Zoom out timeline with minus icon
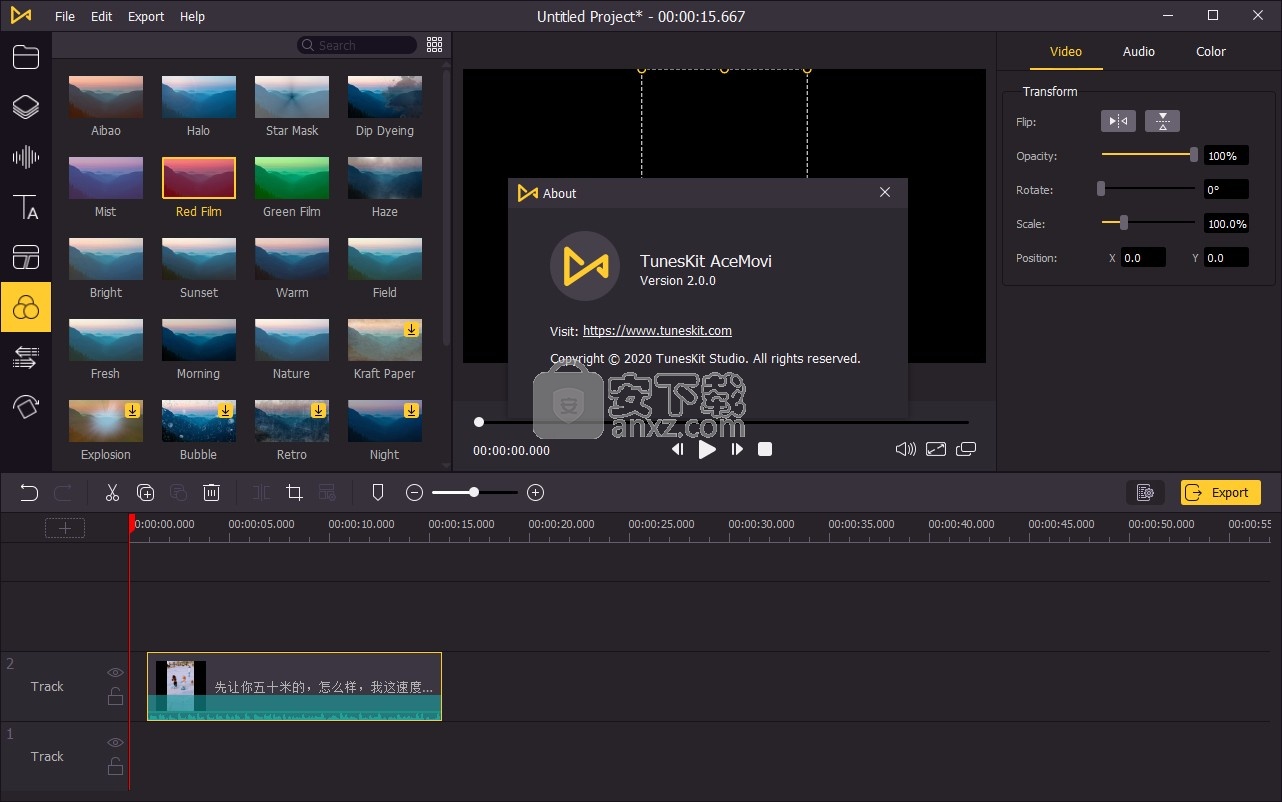Screen dimensions: 1282x802 coord(414,492)
